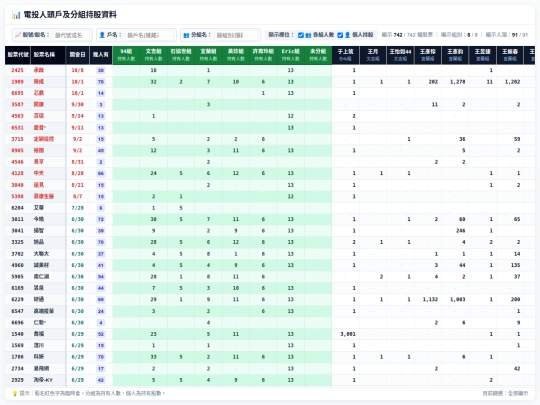
Task: Click the 文吉組 count 33 in row 1786
Action: pyautogui.click(x=154, y=357)
